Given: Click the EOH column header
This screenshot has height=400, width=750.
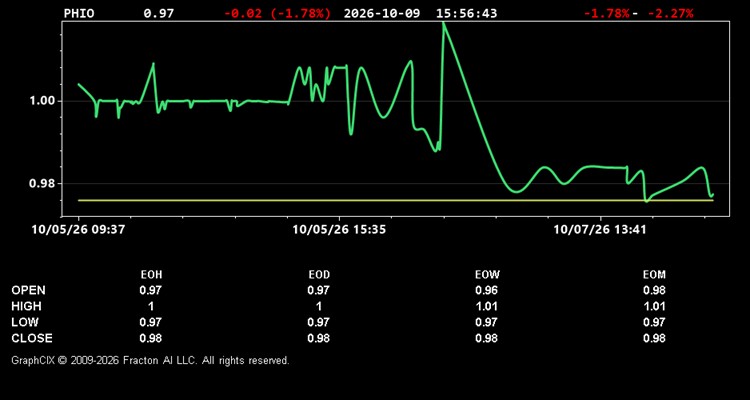Looking at the screenshot, I should point(151,275).
